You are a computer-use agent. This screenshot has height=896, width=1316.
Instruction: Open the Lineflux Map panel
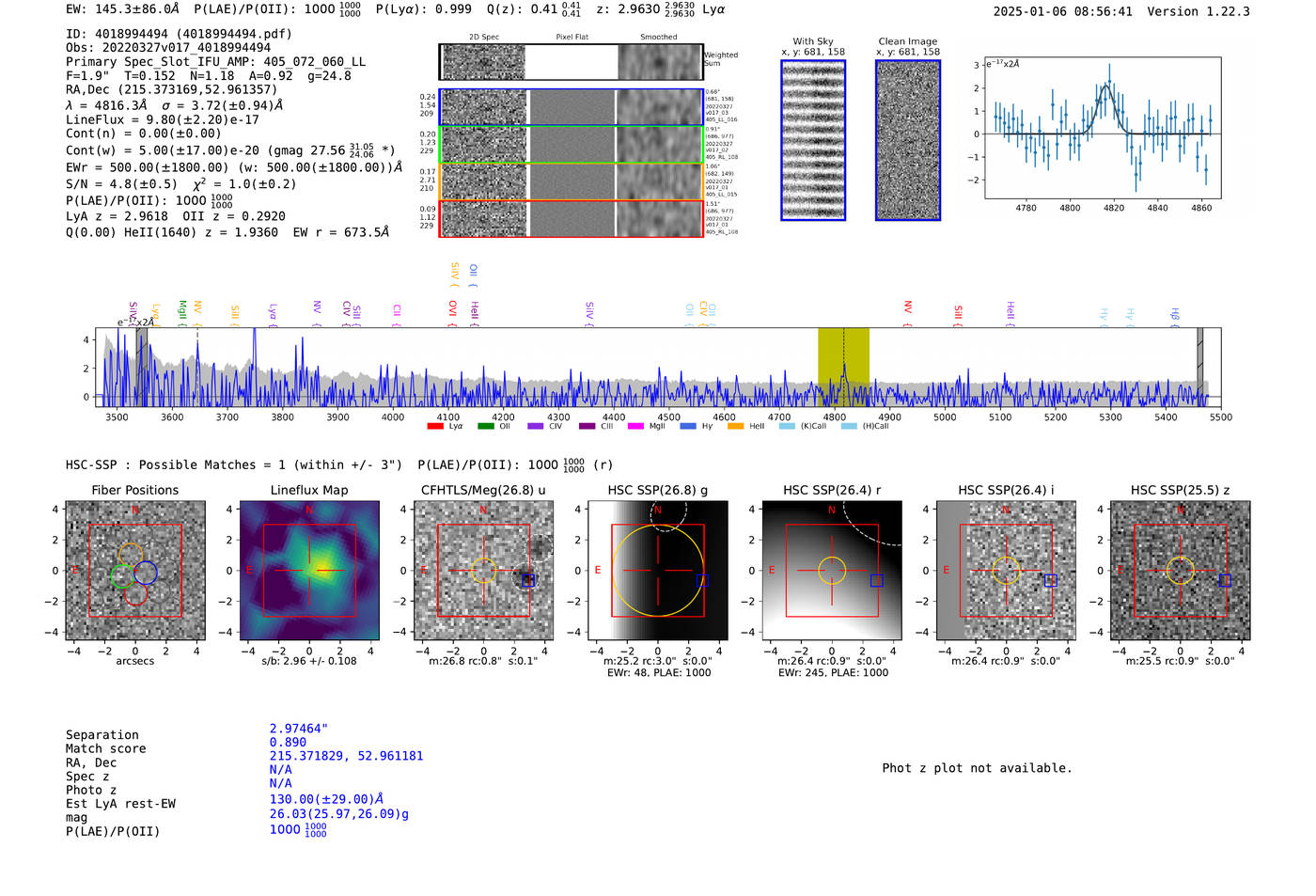(309, 571)
